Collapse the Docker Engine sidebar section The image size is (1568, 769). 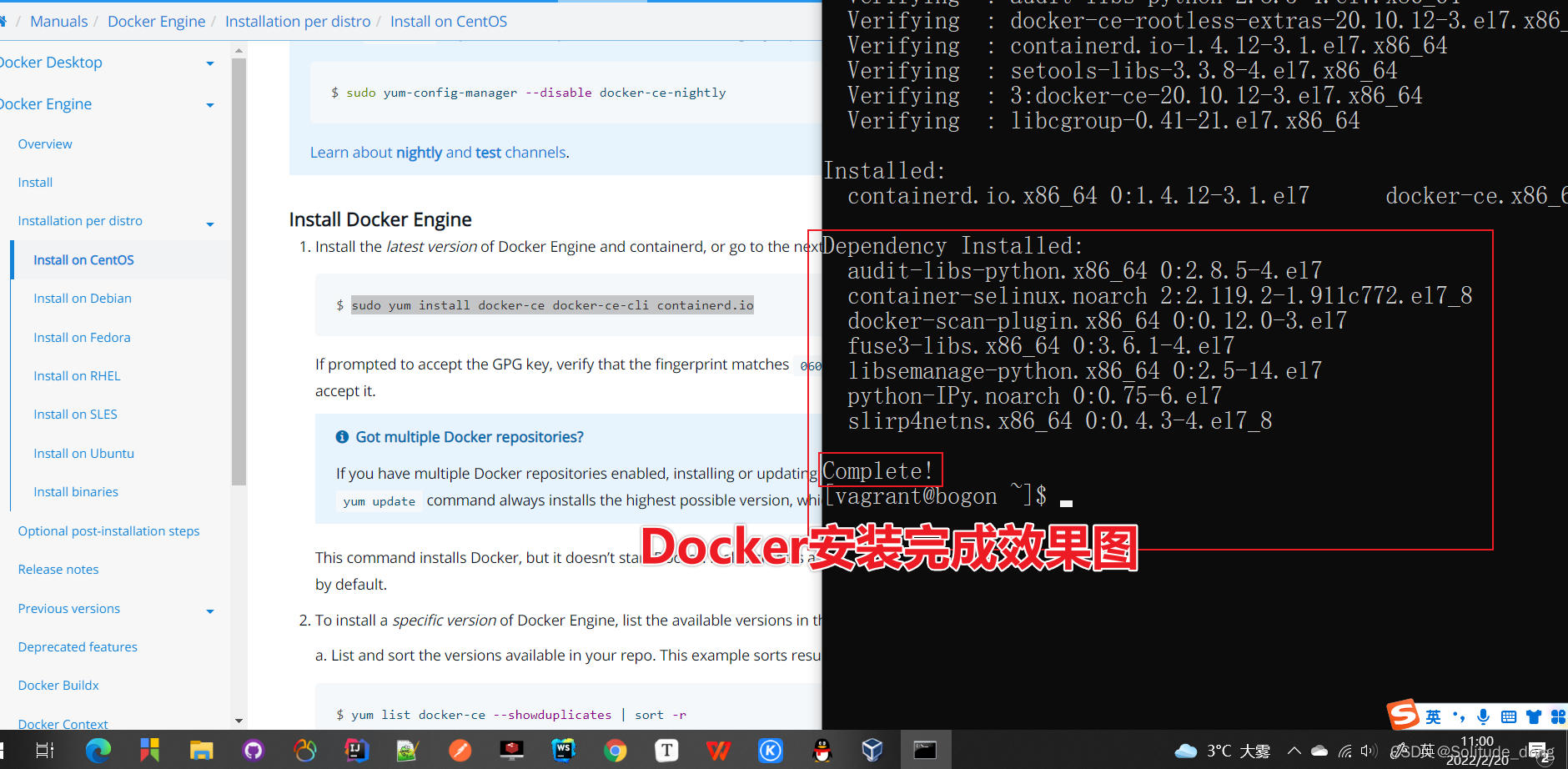click(x=210, y=105)
